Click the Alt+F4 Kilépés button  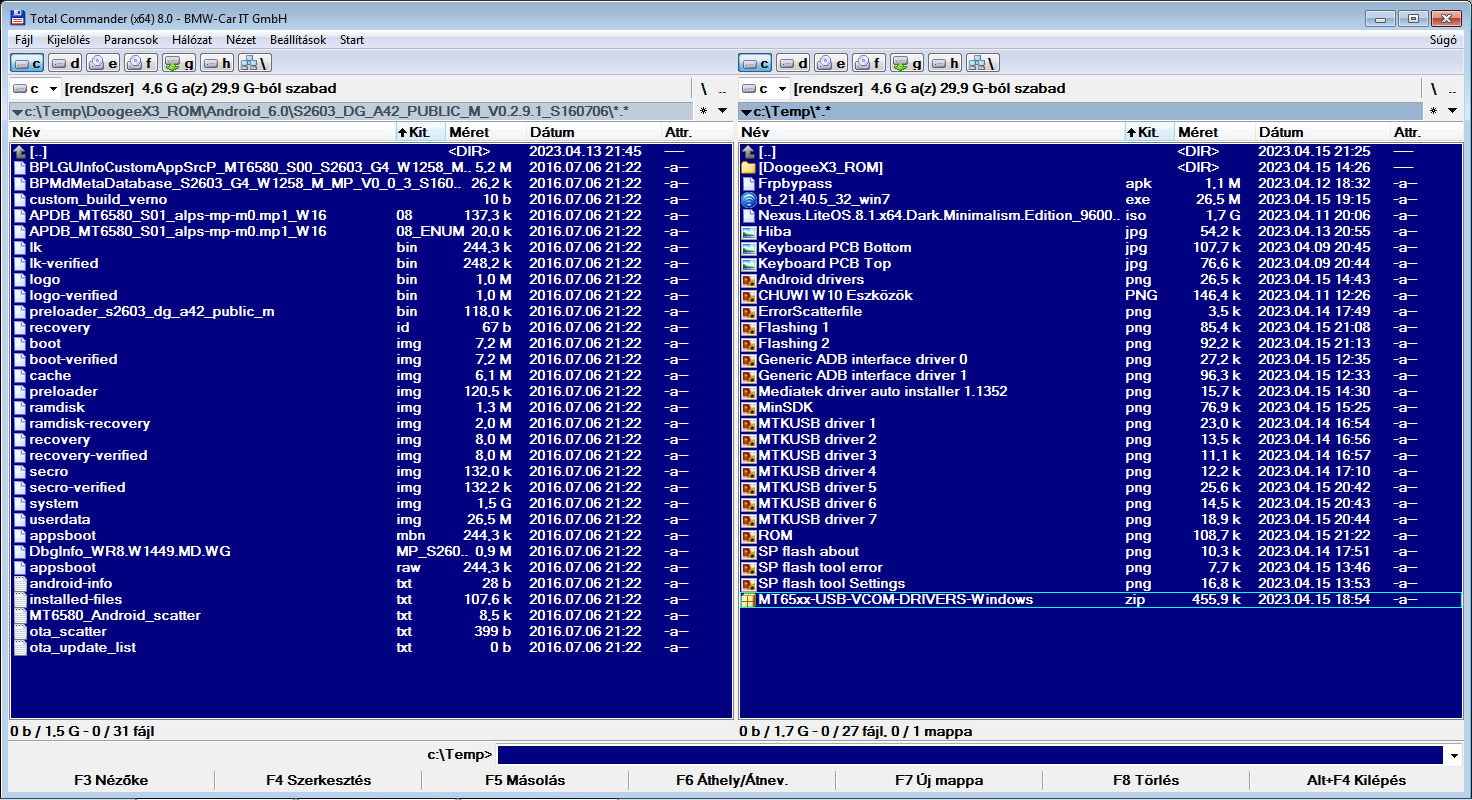click(1356, 780)
